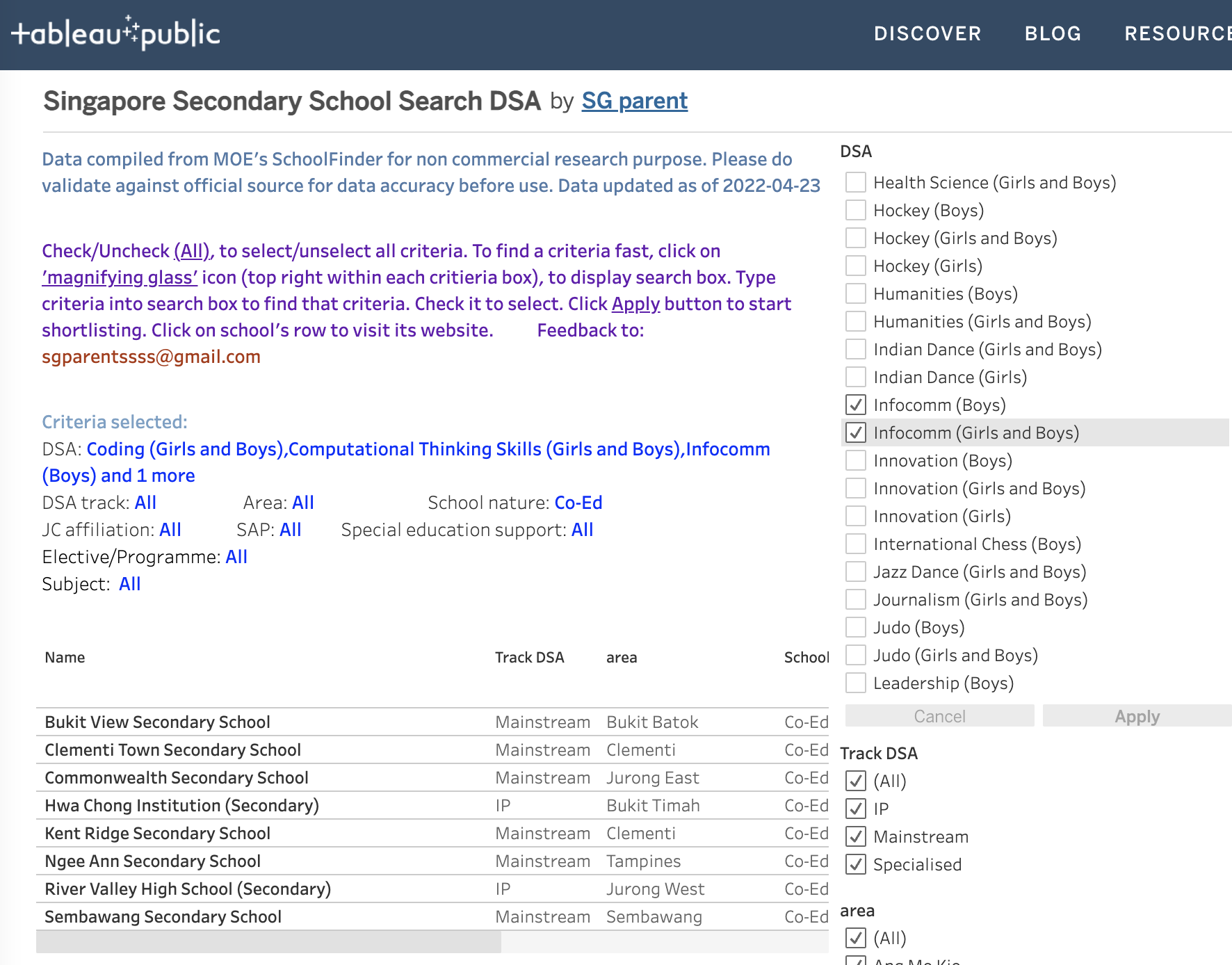Open the Sembawang Secondary School row

point(432,916)
